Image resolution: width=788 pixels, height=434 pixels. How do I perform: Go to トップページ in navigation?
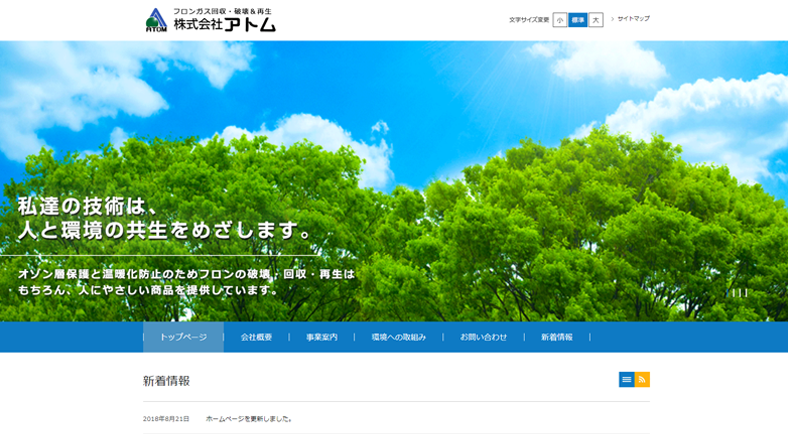tap(183, 337)
